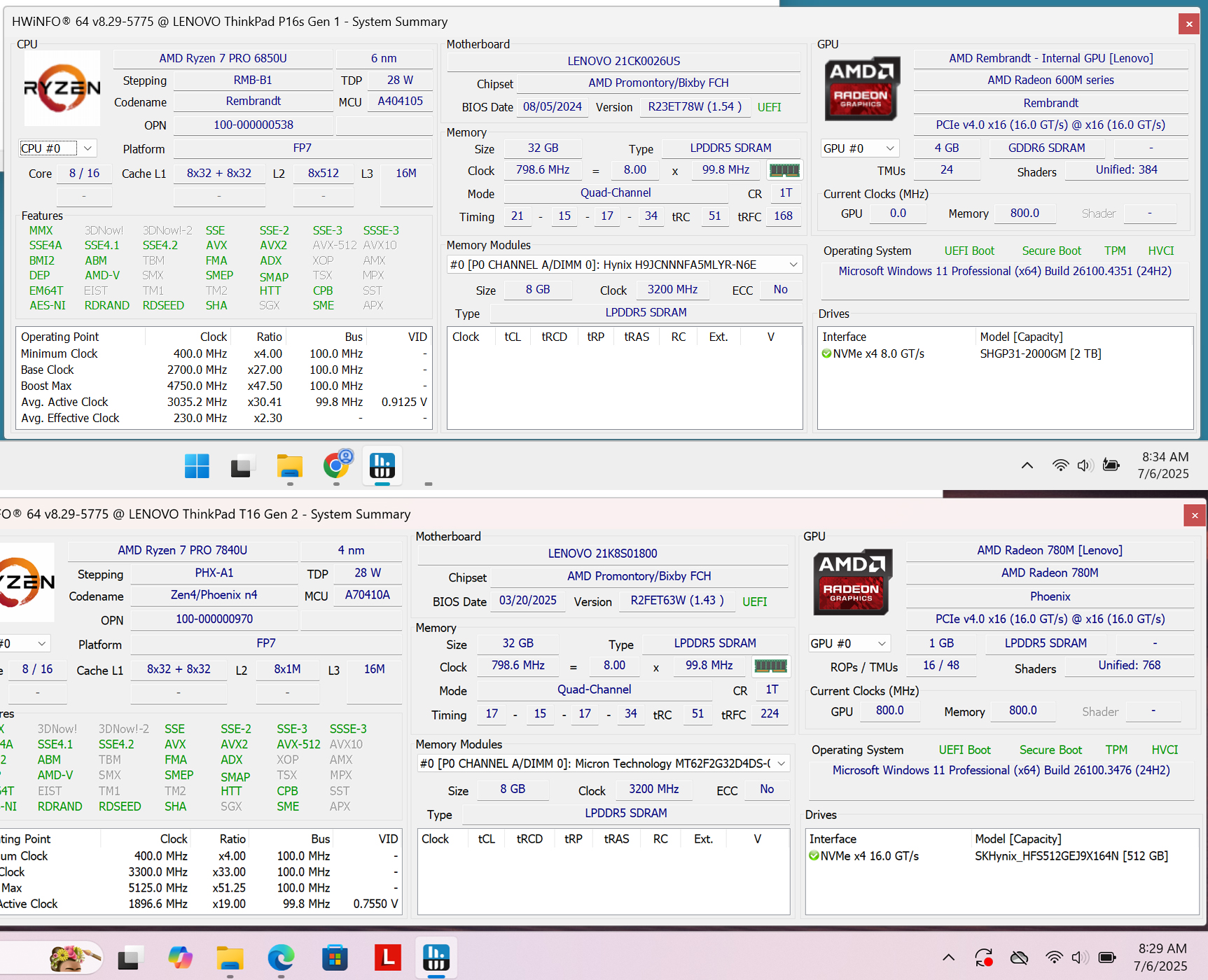This screenshot has height=980, width=1208.
Task: Open Windows Start menu in upper taskbar
Action: pyautogui.click(x=197, y=465)
